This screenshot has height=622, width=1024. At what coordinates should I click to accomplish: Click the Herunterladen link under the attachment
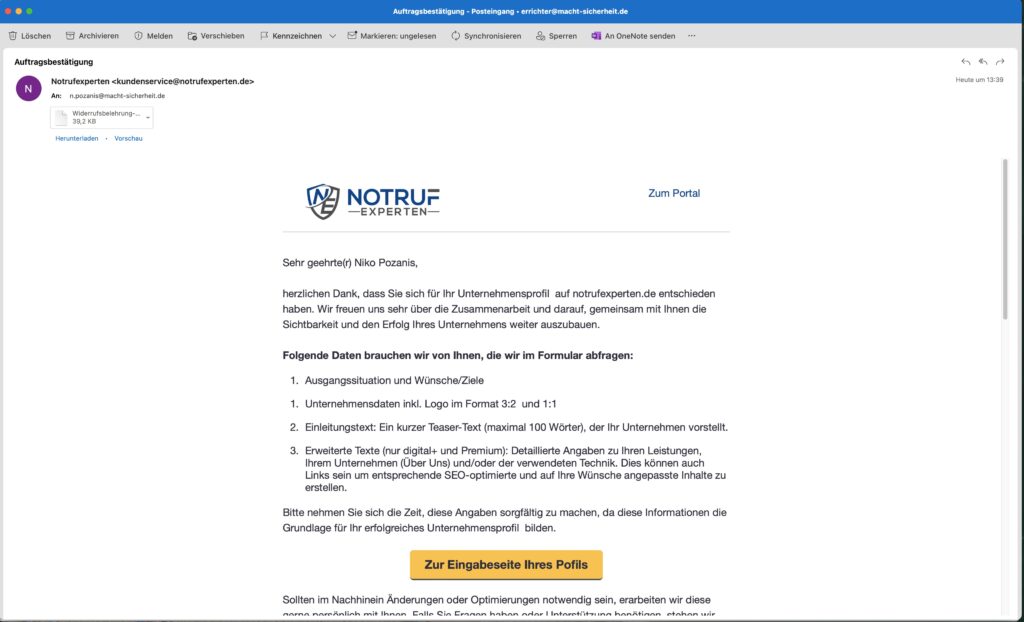[x=77, y=139]
